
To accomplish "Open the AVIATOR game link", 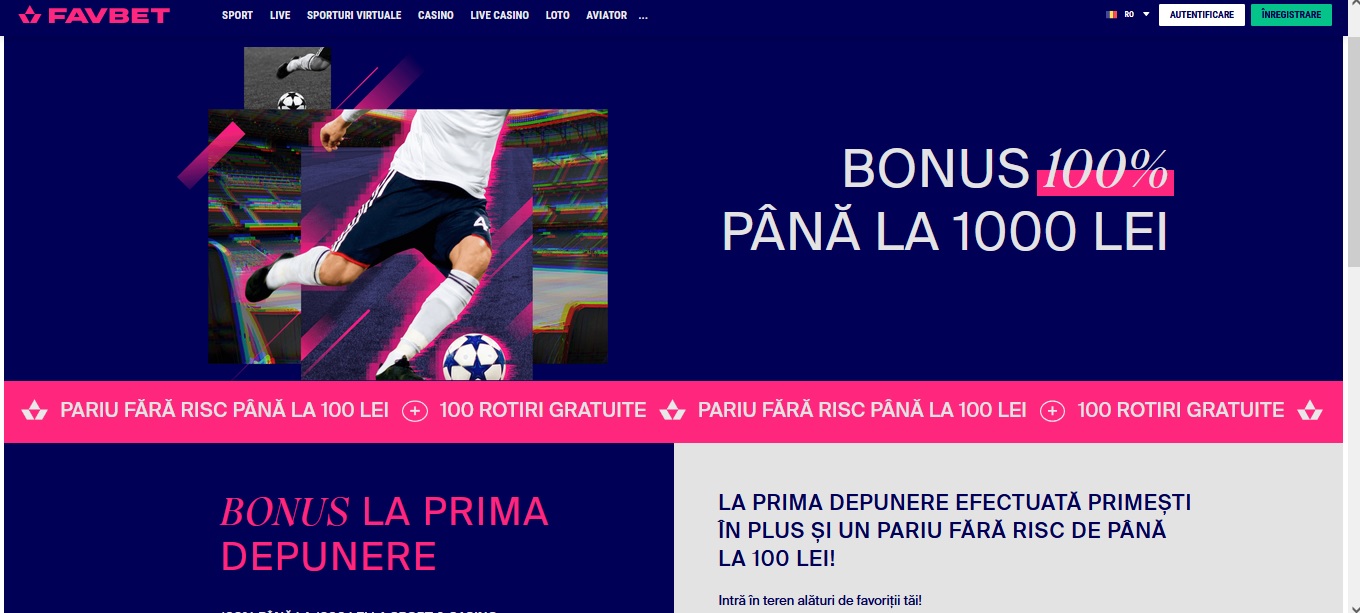I will tap(607, 16).
